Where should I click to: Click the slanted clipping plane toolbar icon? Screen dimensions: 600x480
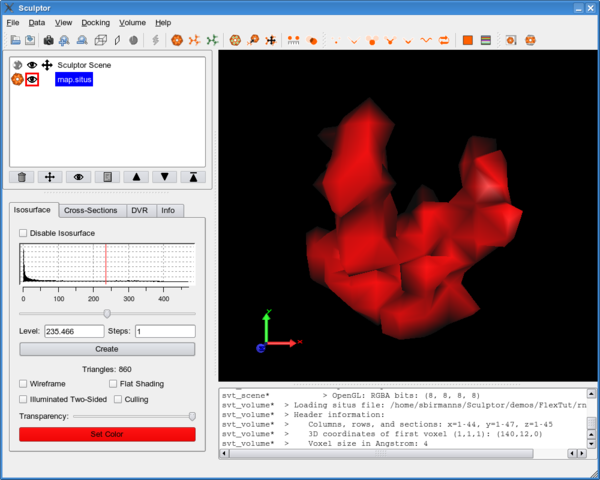point(117,40)
